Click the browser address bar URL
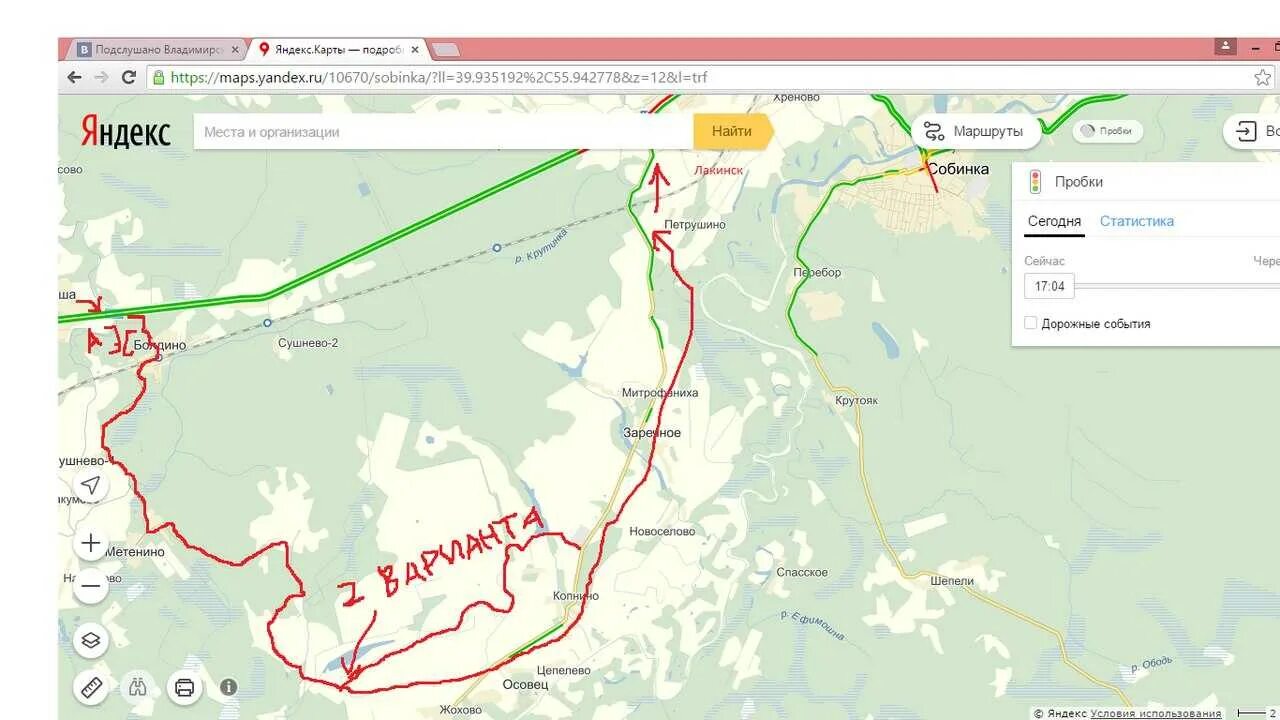 pos(440,77)
